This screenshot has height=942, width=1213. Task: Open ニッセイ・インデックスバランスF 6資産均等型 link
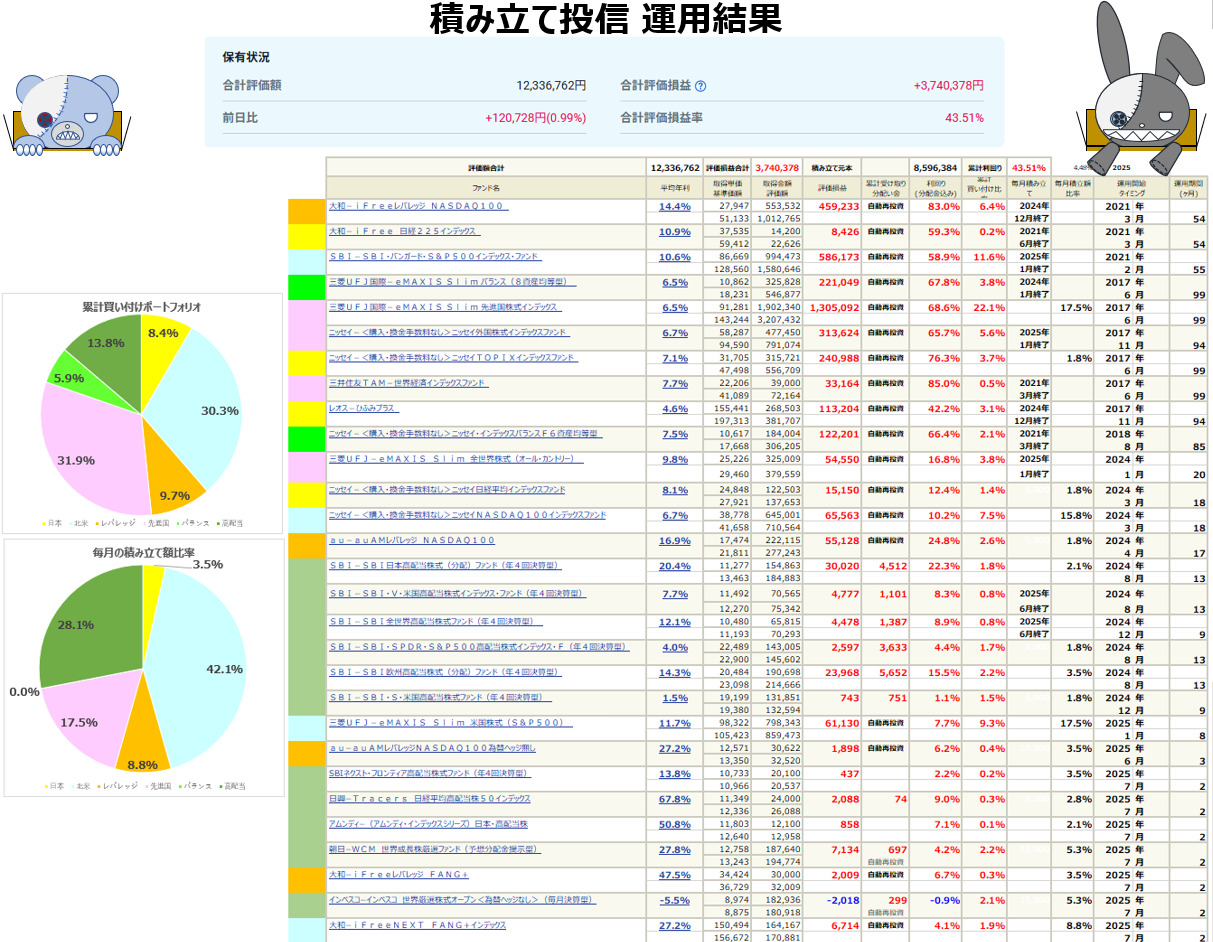click(464, 434)
